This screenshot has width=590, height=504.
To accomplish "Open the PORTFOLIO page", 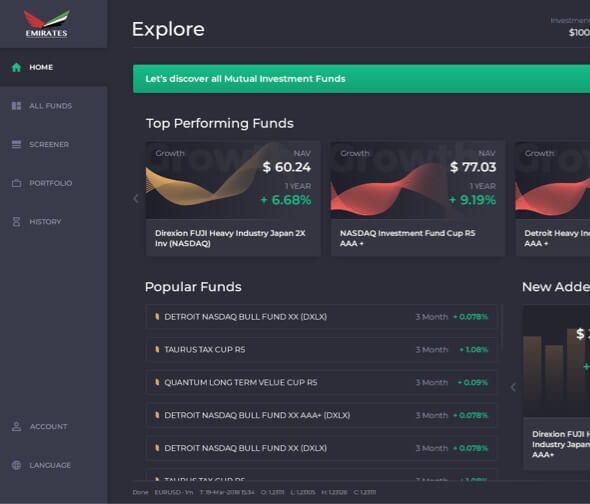I will (53, 183).
